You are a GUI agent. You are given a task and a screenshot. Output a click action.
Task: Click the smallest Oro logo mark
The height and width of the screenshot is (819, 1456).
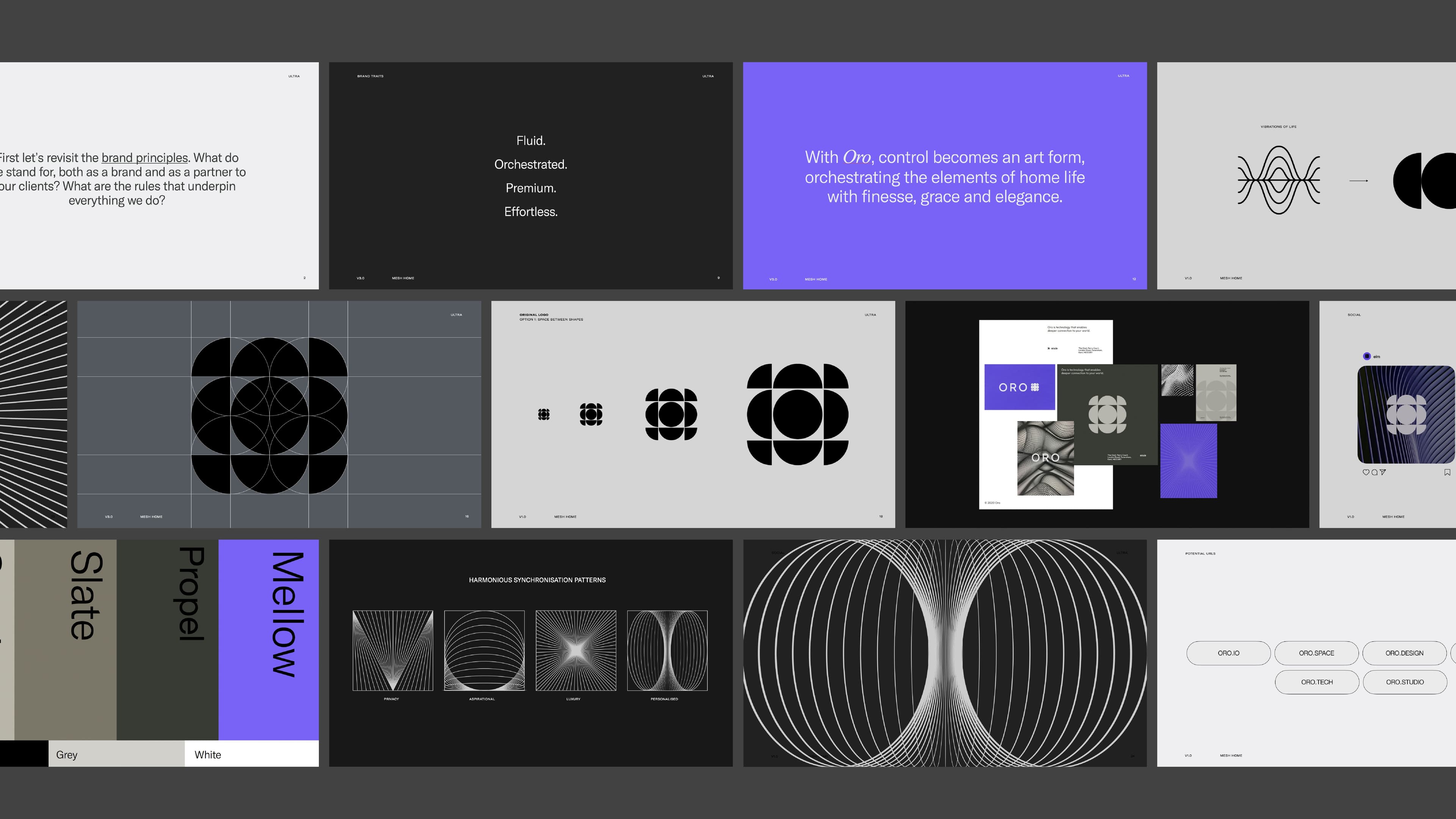[x=544, y=414]
